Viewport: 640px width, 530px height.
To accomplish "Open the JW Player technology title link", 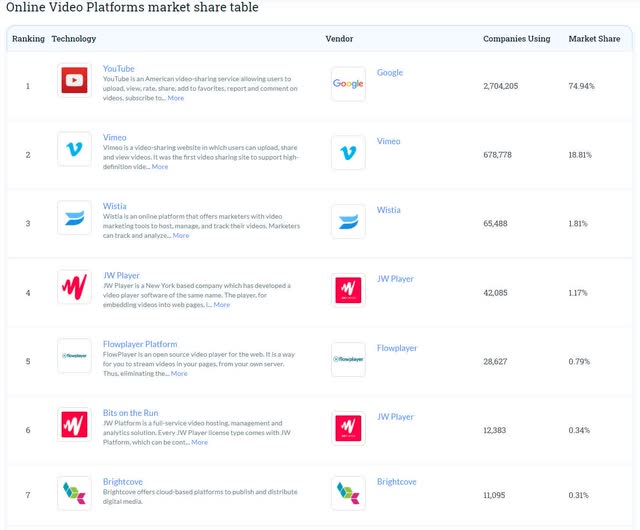I will (x=121, y=276).
